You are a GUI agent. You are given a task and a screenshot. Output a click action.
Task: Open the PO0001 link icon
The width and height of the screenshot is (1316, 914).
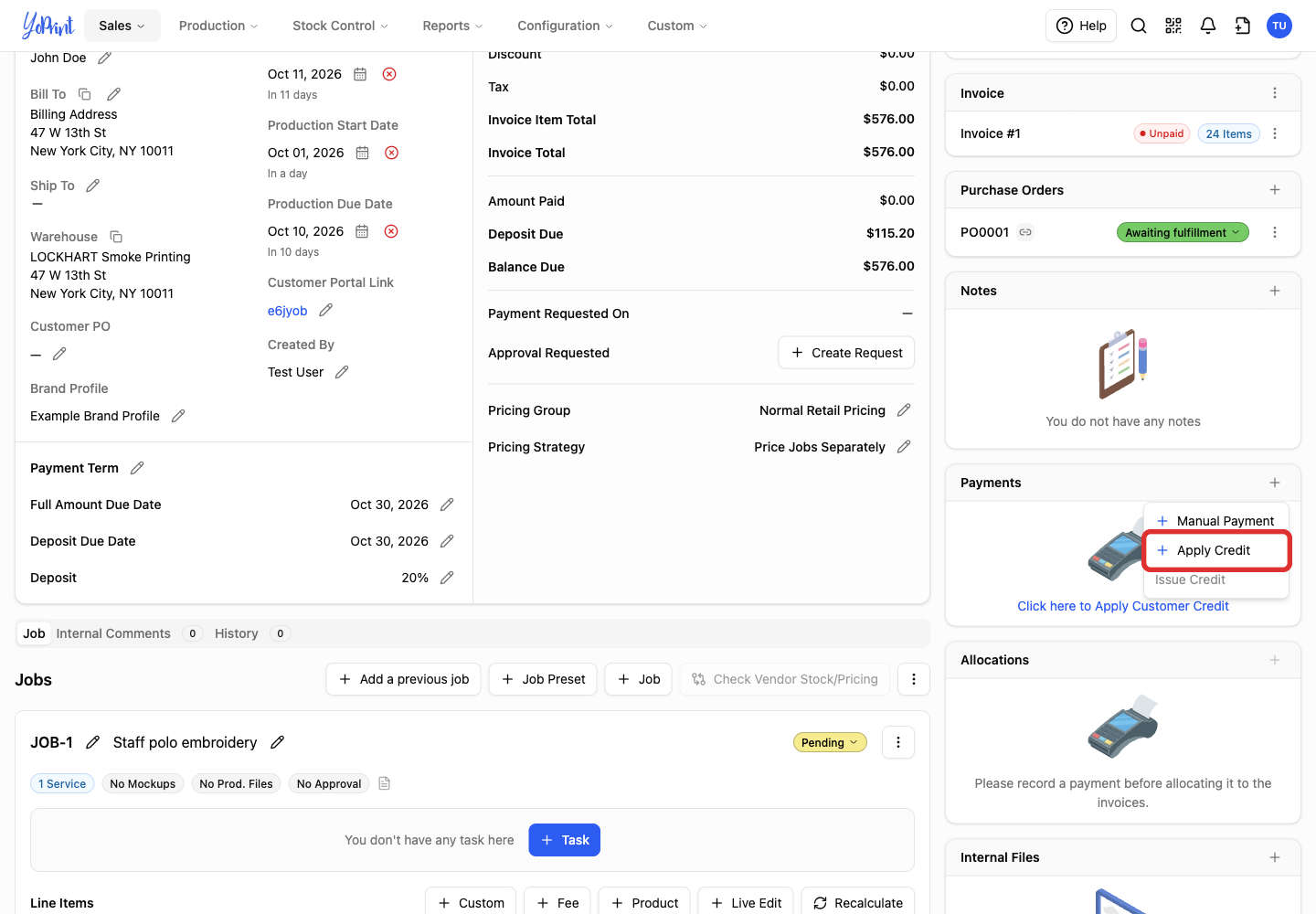(x=1025, y=232)
